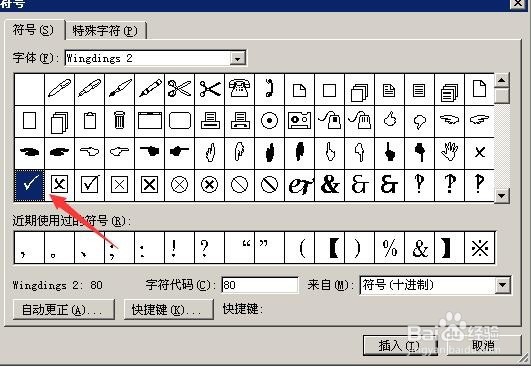Click the 字符代码 input field
Image resolution: width=531 pixels, height=368 pixels.
pyautogui.click(x=260, y=285)
